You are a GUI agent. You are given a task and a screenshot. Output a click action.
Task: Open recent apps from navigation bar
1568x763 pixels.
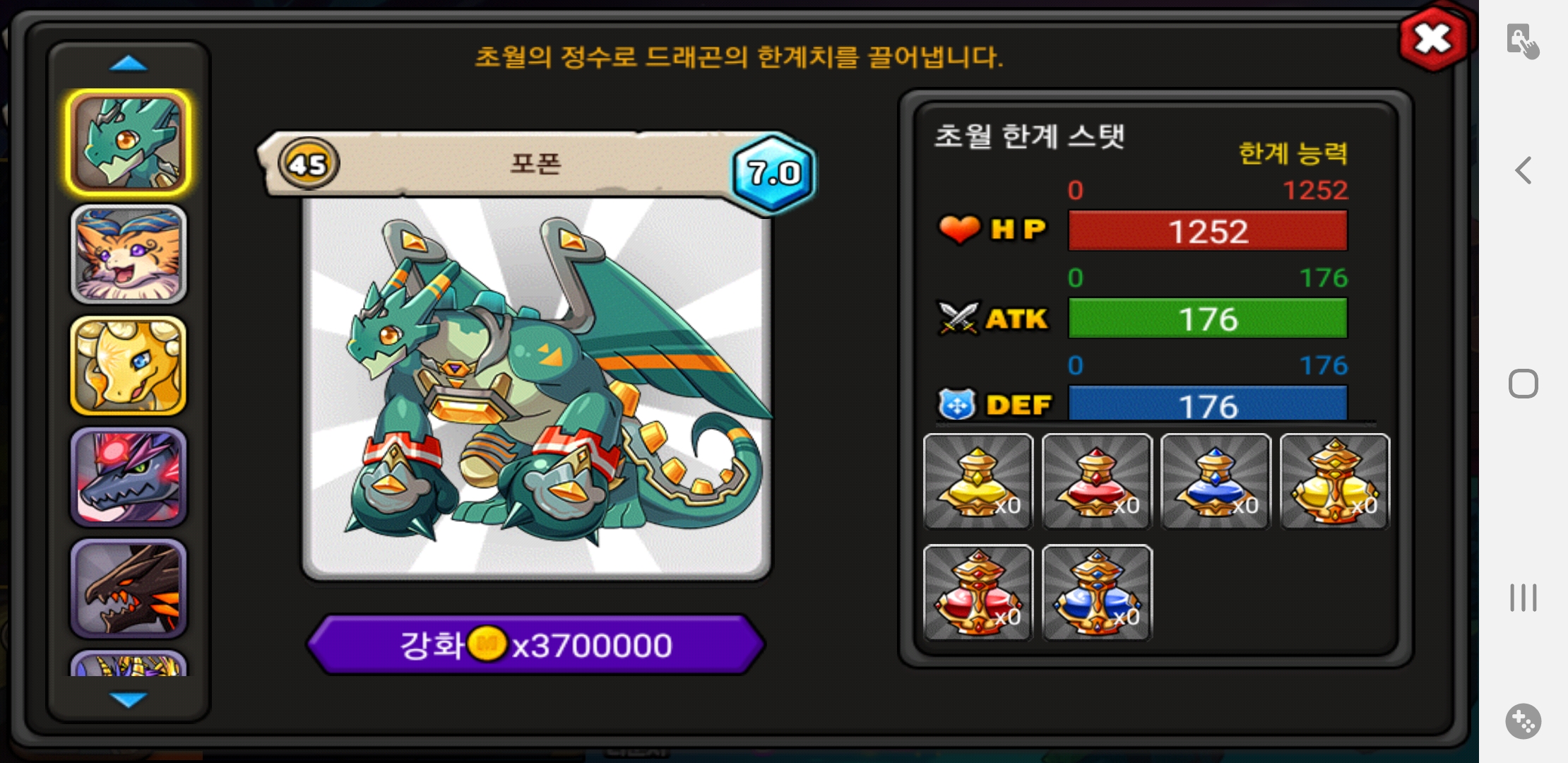pos(1524,598)
